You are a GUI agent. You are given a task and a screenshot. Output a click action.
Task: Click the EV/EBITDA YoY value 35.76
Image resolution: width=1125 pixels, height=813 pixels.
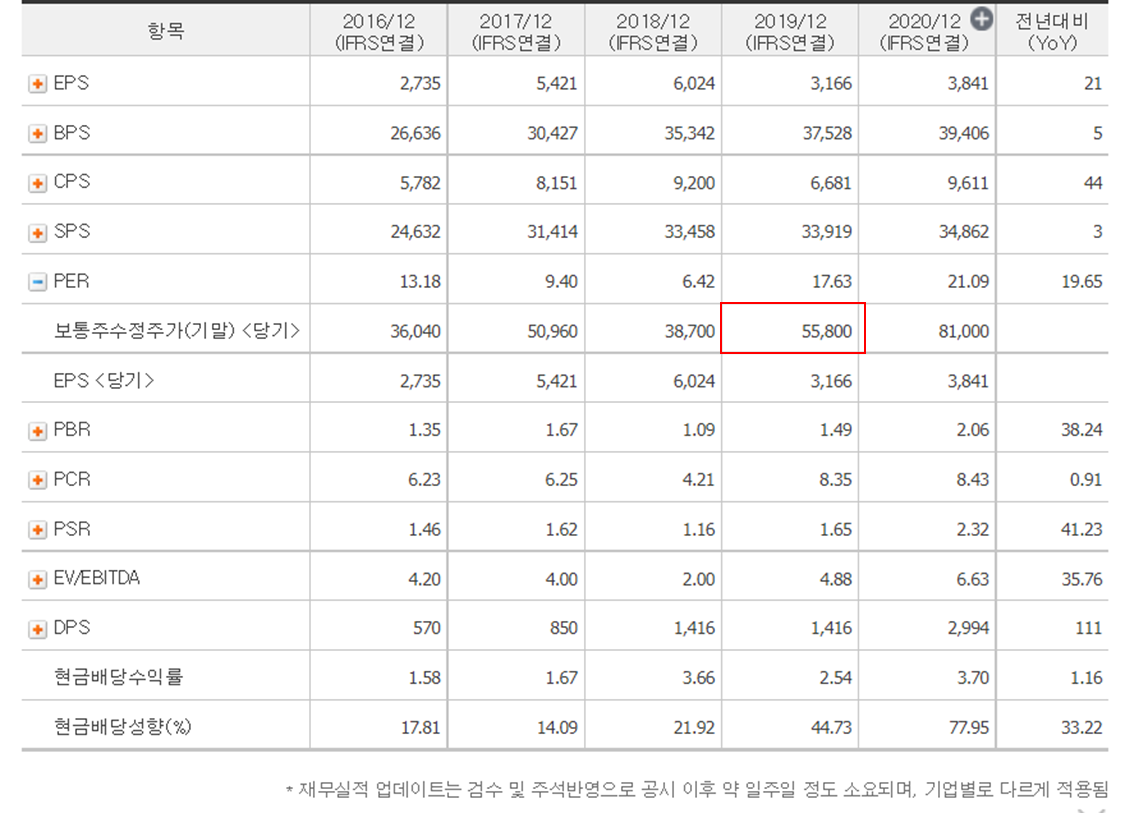1081,579
